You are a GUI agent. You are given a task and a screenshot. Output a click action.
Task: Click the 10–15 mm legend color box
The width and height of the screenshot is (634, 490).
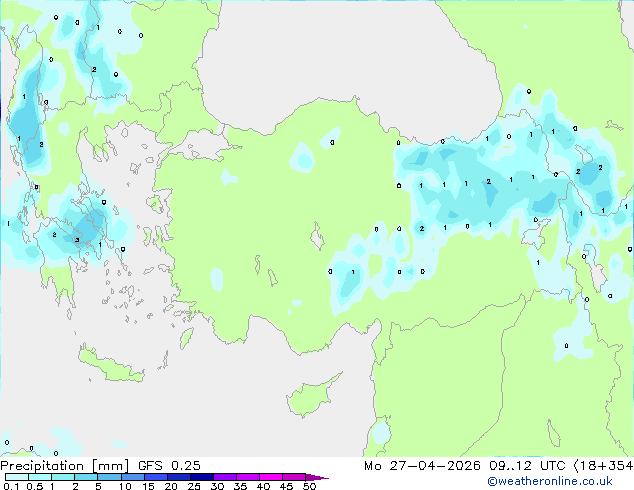click(133, 477)
